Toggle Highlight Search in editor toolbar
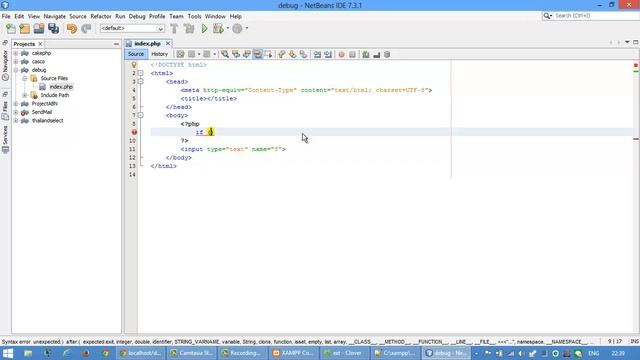Image resolution: width=640 pixels, height=360 pixels. pos(258,54)
